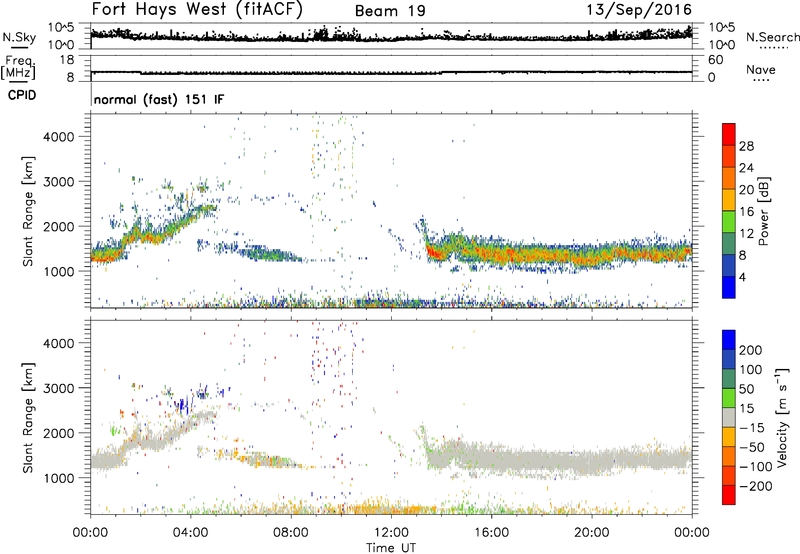Click the '18' frequency axis tick
This screenshot has width=800, height=554.
[67, 60]
